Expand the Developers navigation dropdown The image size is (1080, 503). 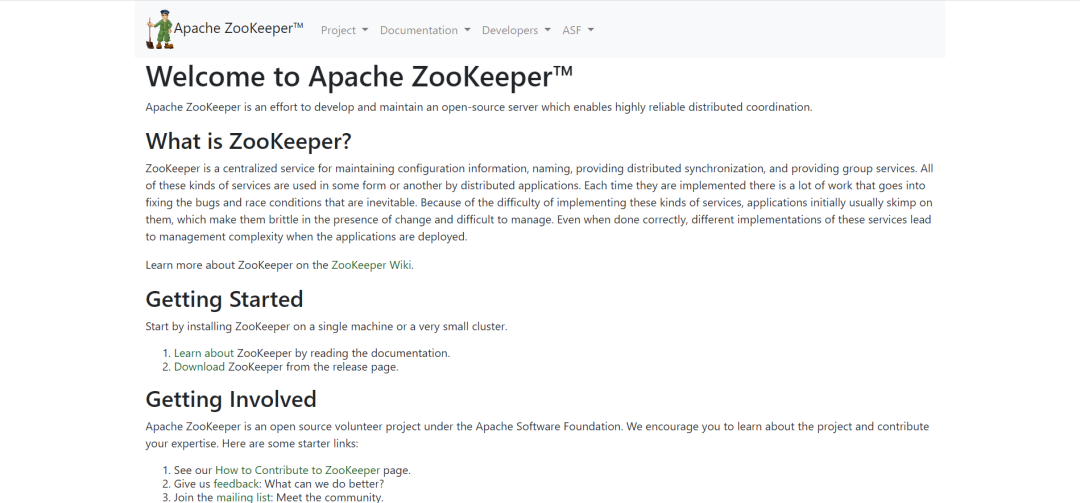pos(516,30)
